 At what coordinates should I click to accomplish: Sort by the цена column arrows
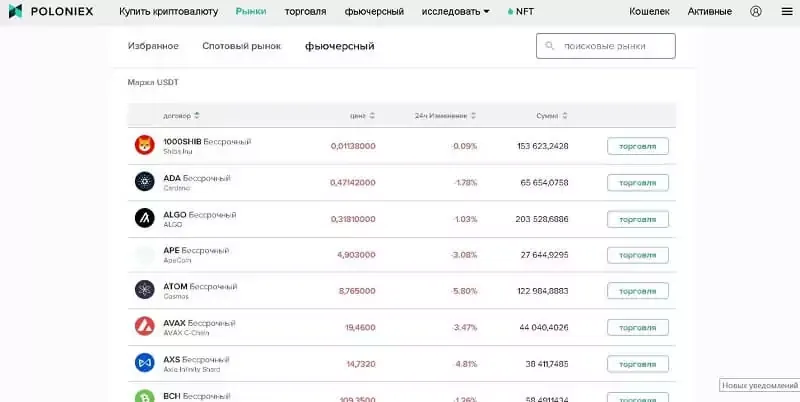click(372, 116)
